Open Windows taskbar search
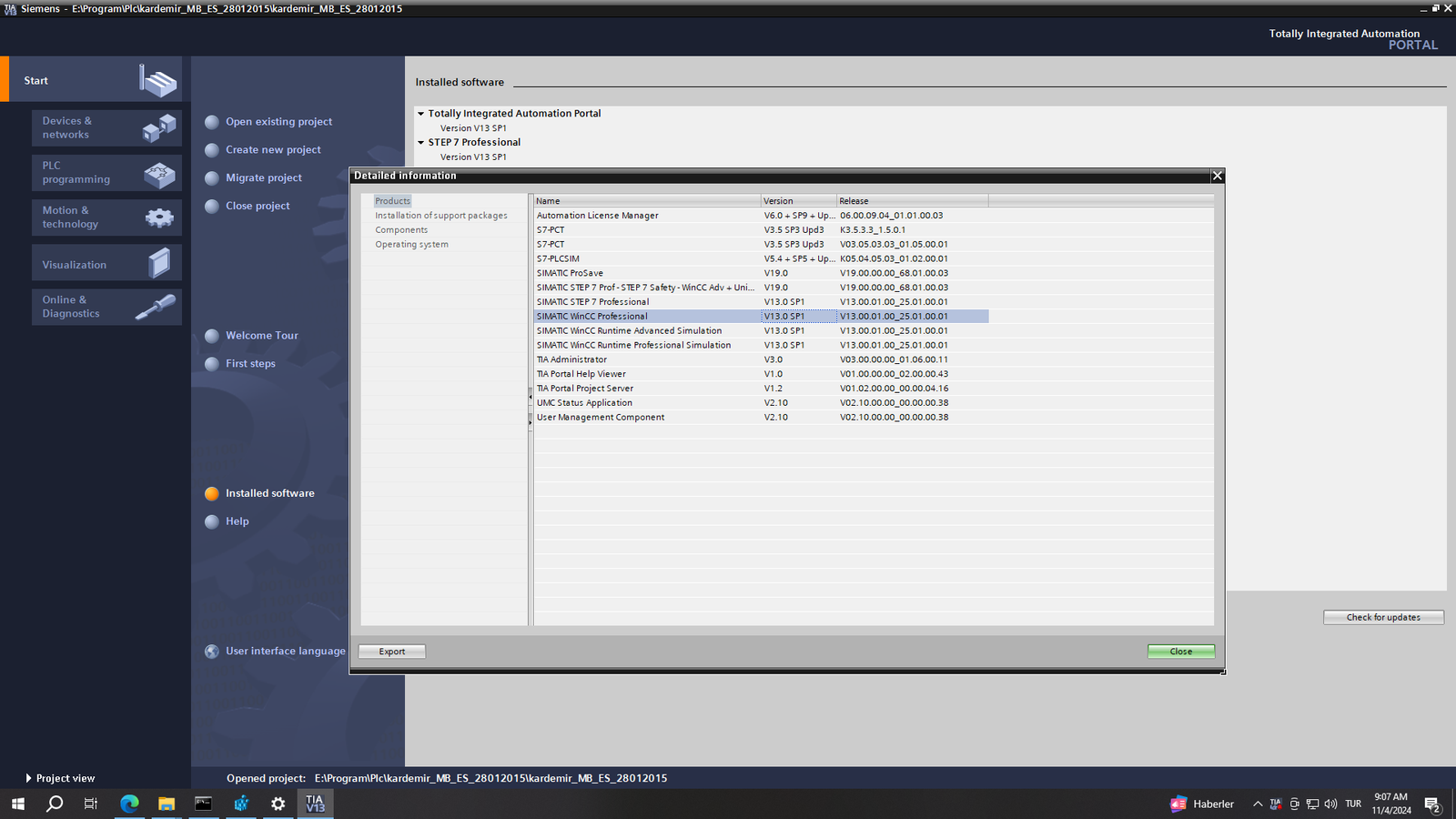Screen dimensions: 1456x819 click(55, 804)
